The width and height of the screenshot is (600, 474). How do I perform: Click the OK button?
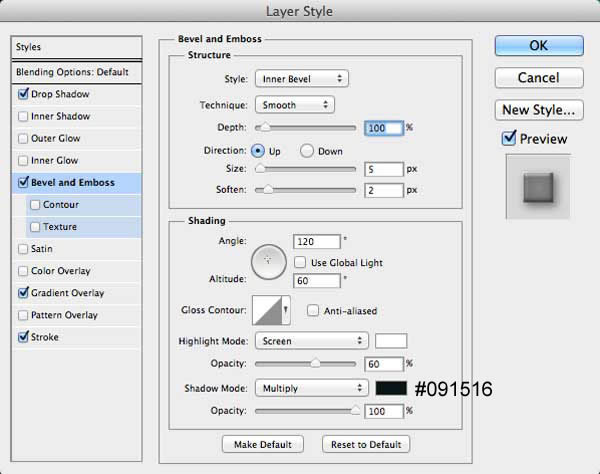click(539, 46)
